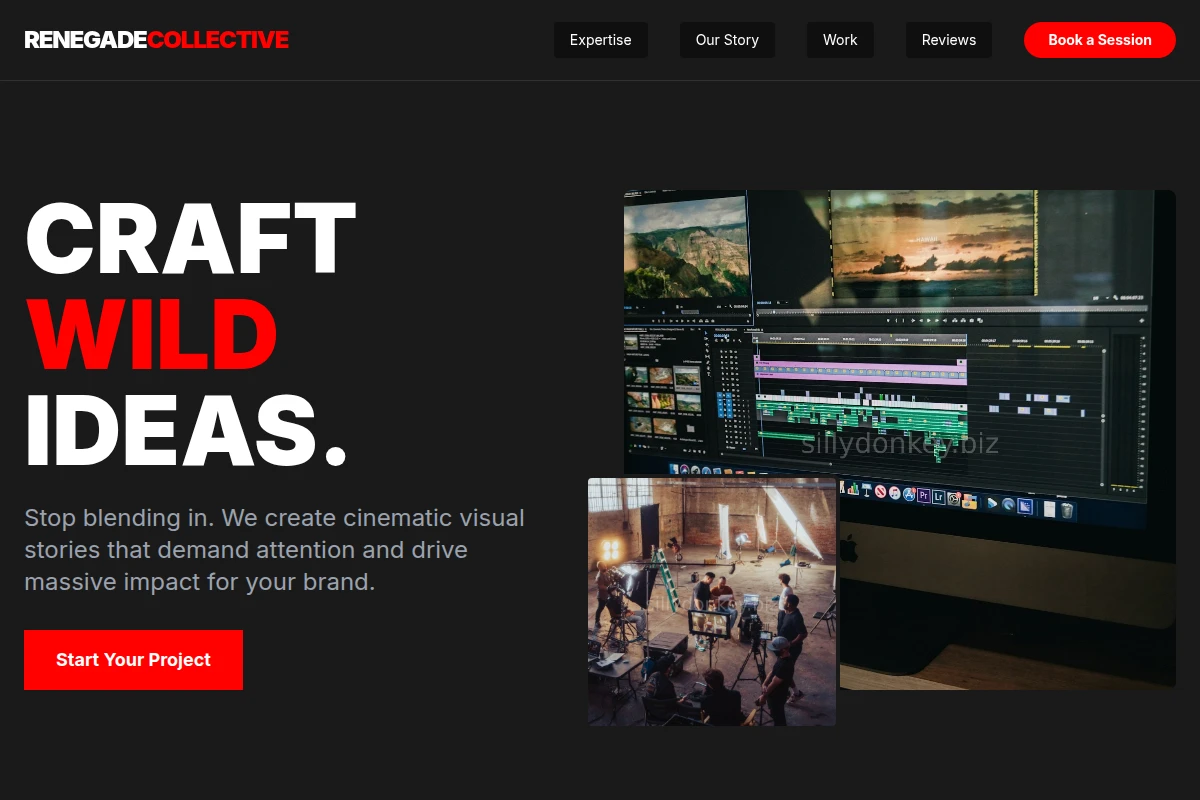Click the Book a Session button
1200x800 pixels.
(1100, 40)
